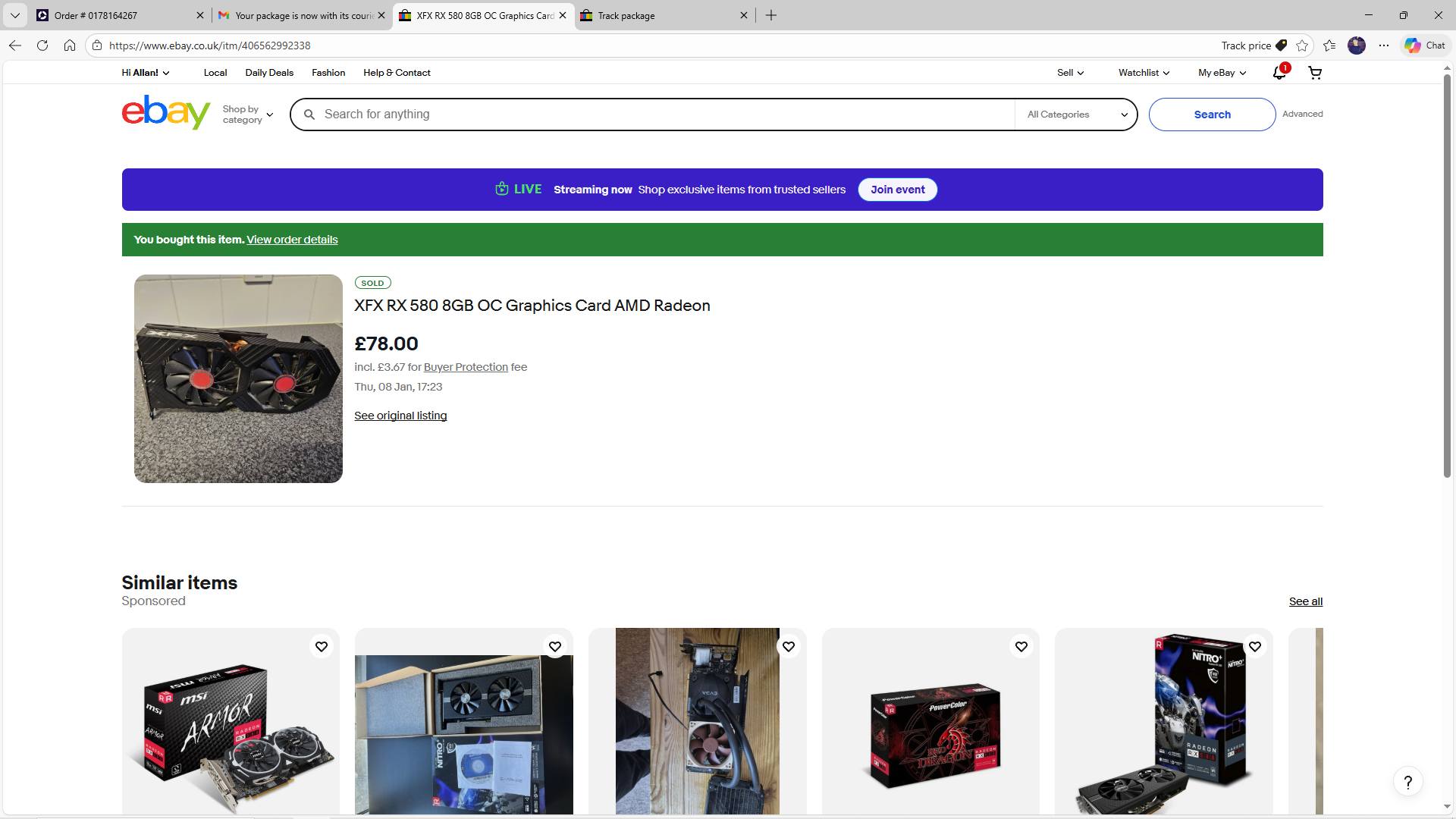The image size is (1456, 819).
Task: Click Track price tag icon
Action: [1282, 45]
